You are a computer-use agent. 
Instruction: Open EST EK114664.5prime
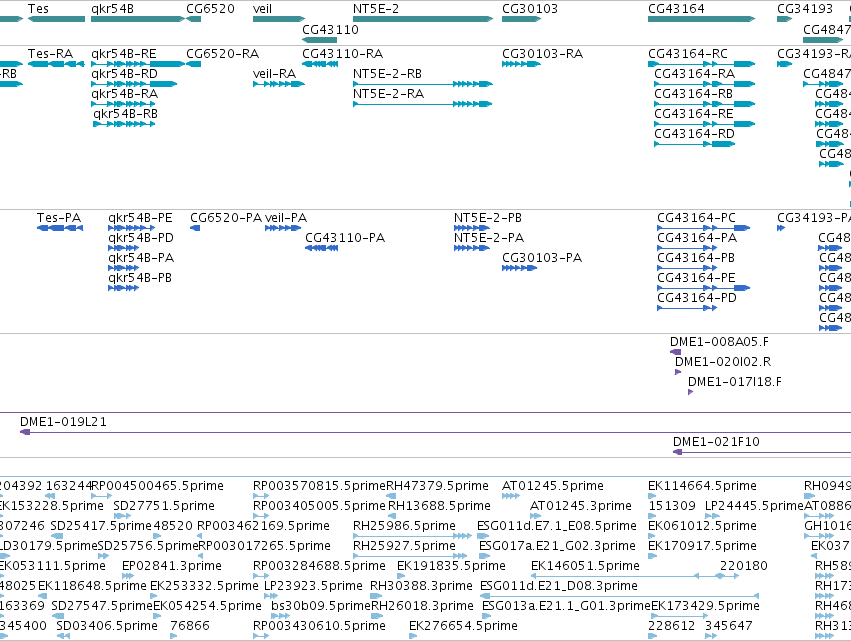pyautogui.click(x=652, y=496)
